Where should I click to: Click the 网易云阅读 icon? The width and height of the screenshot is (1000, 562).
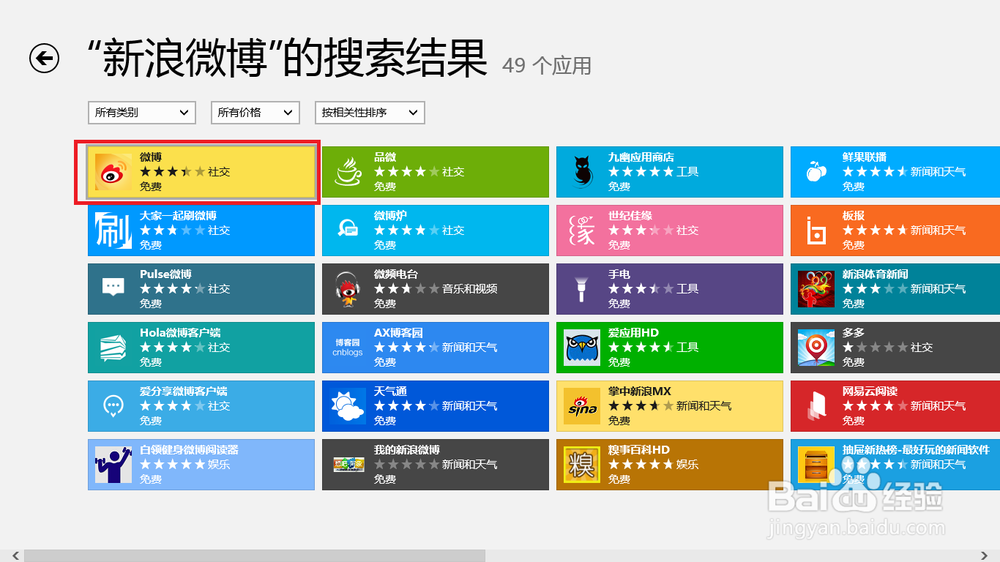click(x=816, y=406)
